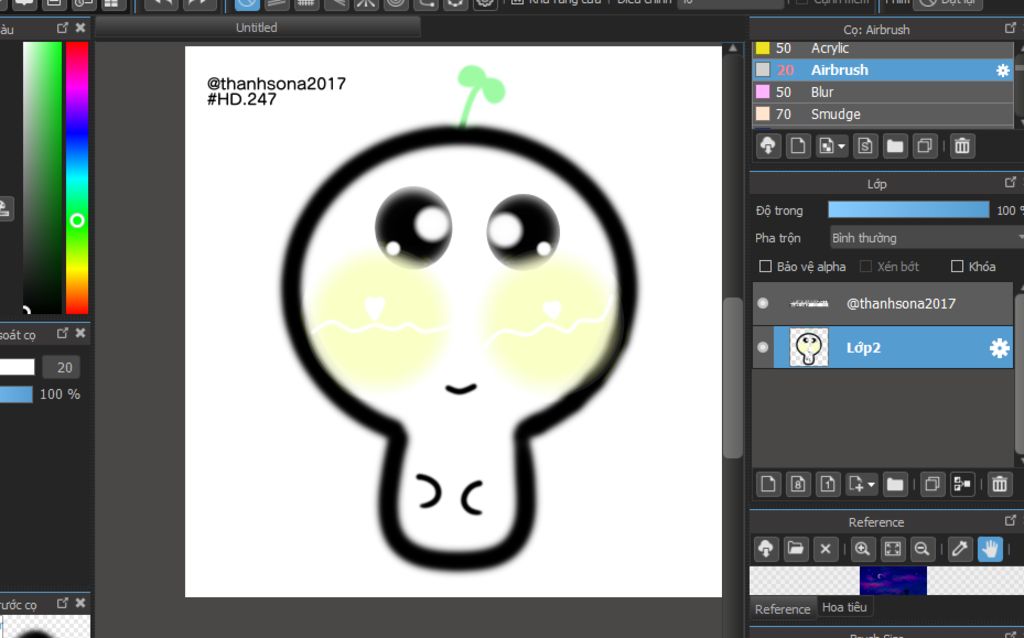1024x638 pixels.
Task: Click the Airbrush brush row
Action: pyautogui.click(x=883, y=70)
